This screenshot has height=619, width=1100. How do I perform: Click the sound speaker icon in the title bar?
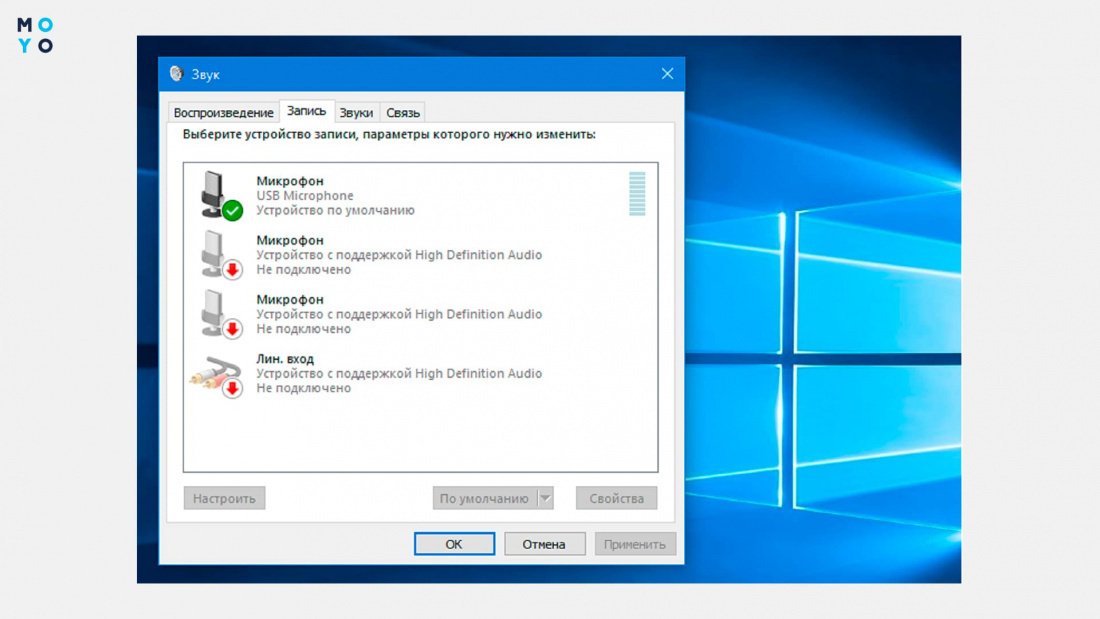click(176, 74)
